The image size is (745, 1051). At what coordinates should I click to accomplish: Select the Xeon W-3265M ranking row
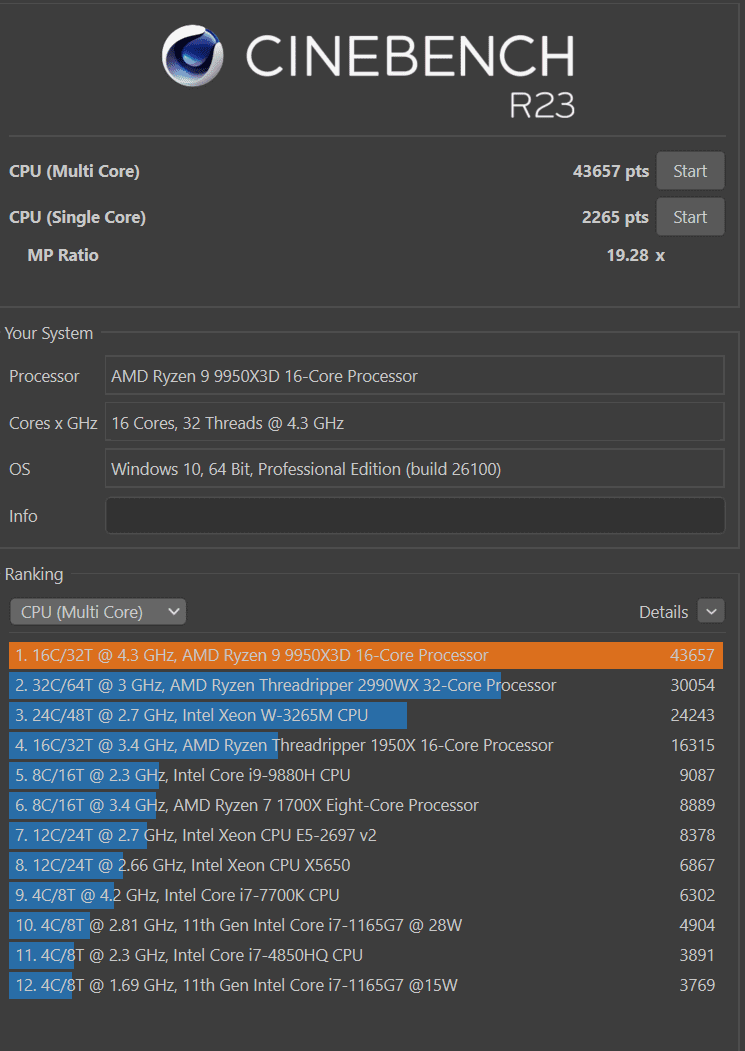(365, 716)
